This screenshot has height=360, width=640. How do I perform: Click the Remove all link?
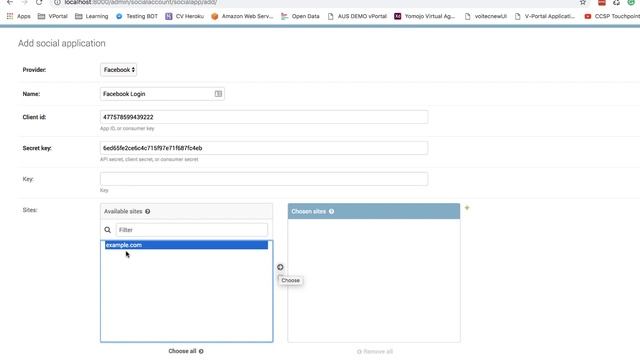375,351
